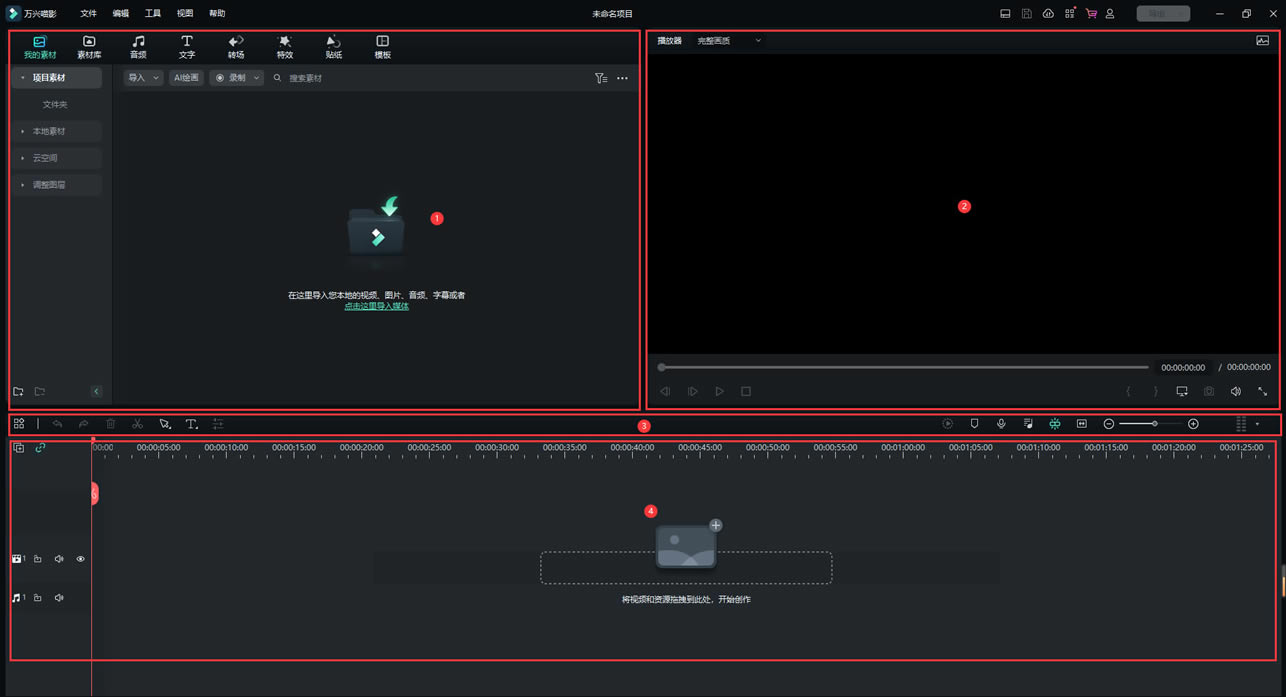
Task: Click the zoom-to-fit timeline icon
Action: (1081, 424)
